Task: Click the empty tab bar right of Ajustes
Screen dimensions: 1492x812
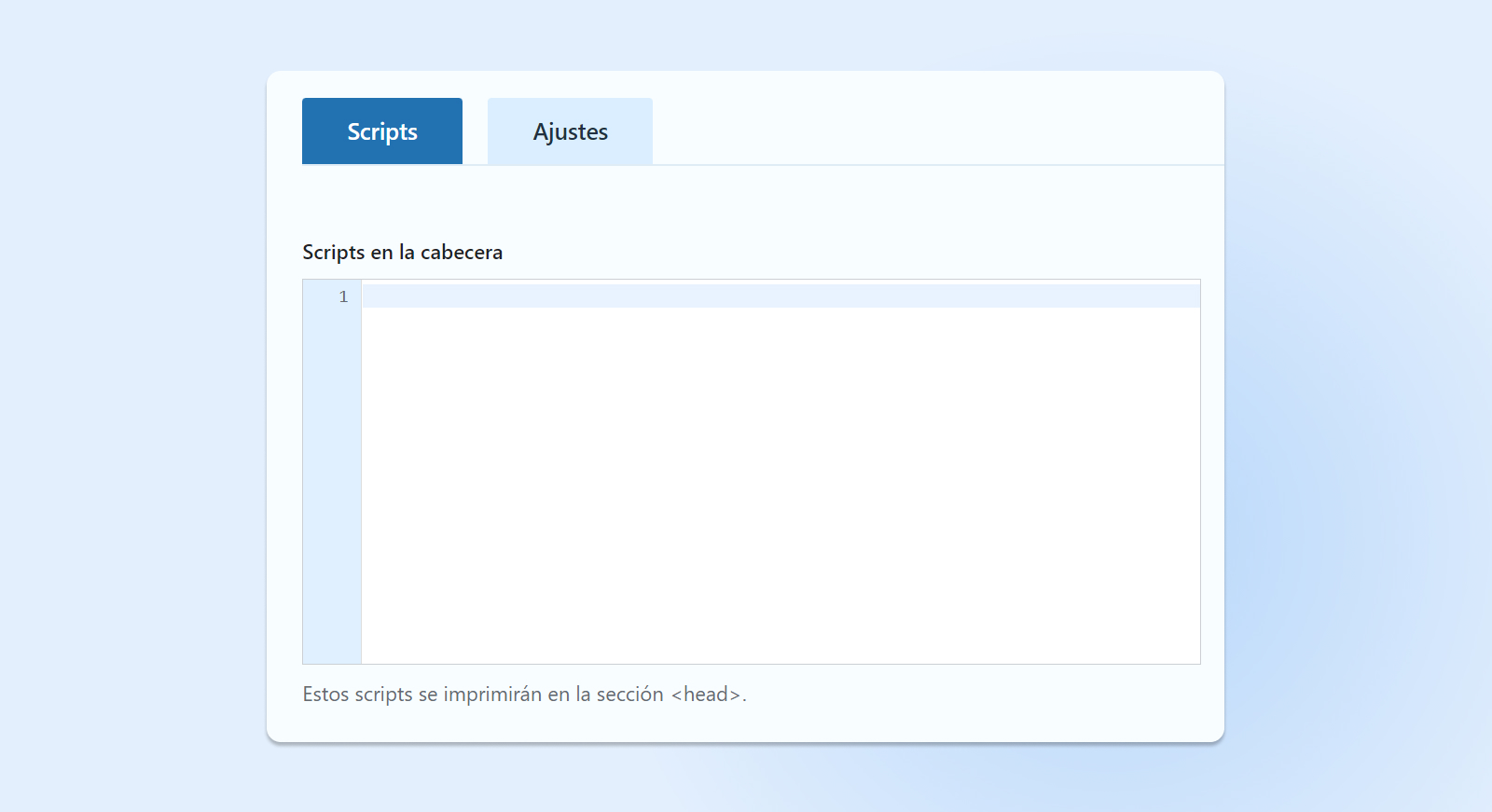Action: tap(932, 131)
